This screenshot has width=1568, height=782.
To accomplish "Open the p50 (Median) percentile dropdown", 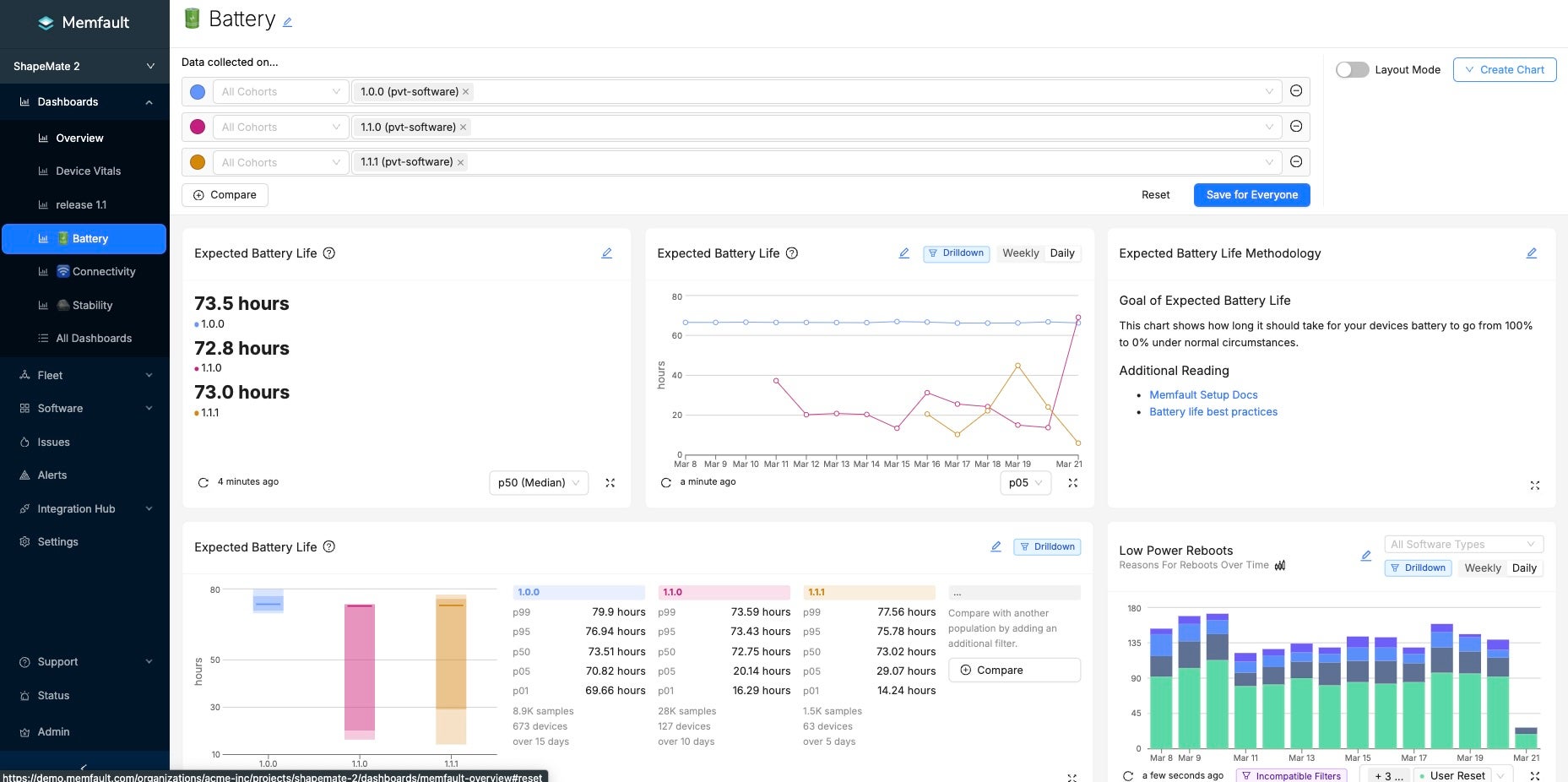I will pyautogui.click(x=538, y=483).
